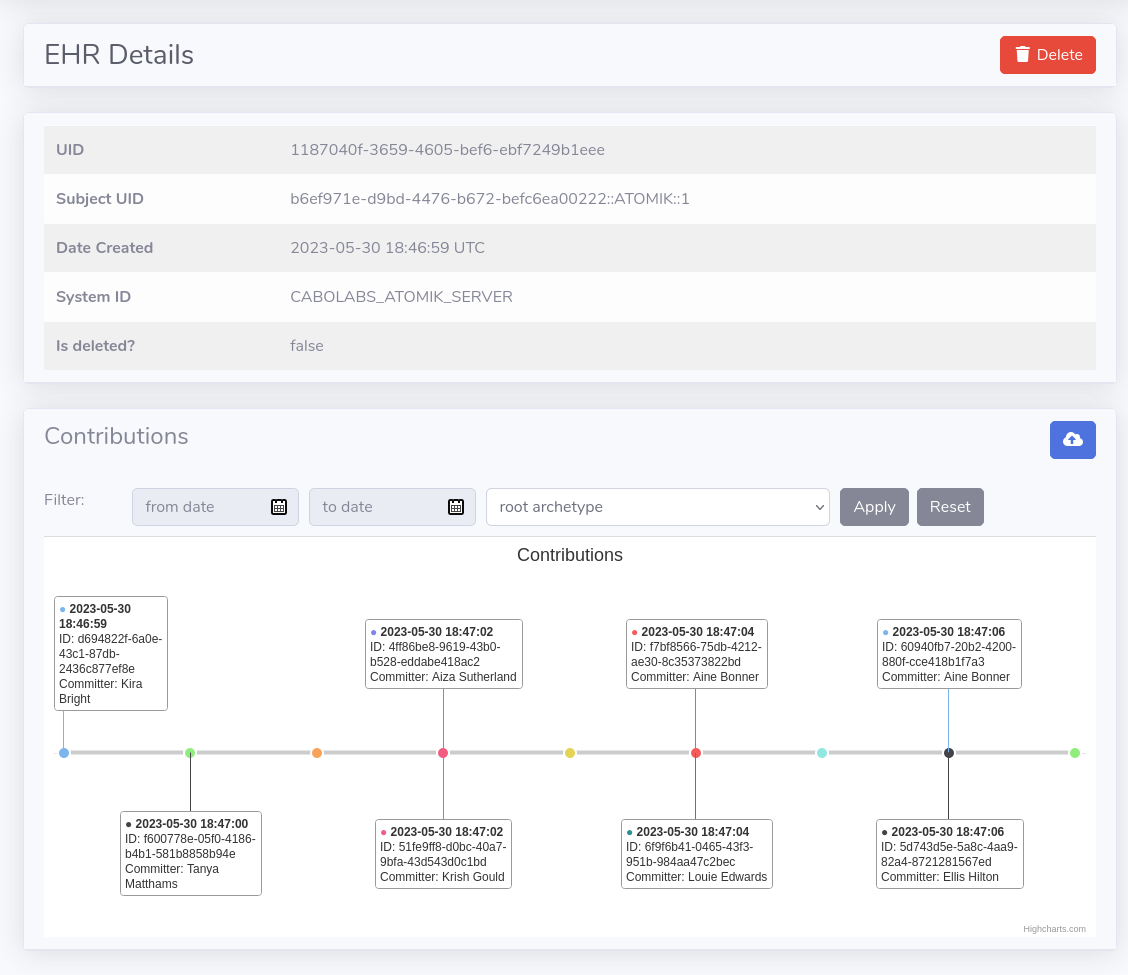The width and height of the screenshot is (1128, 975).
Task: Expand the root archetype dropdown
Action: (x=657, y=507)
